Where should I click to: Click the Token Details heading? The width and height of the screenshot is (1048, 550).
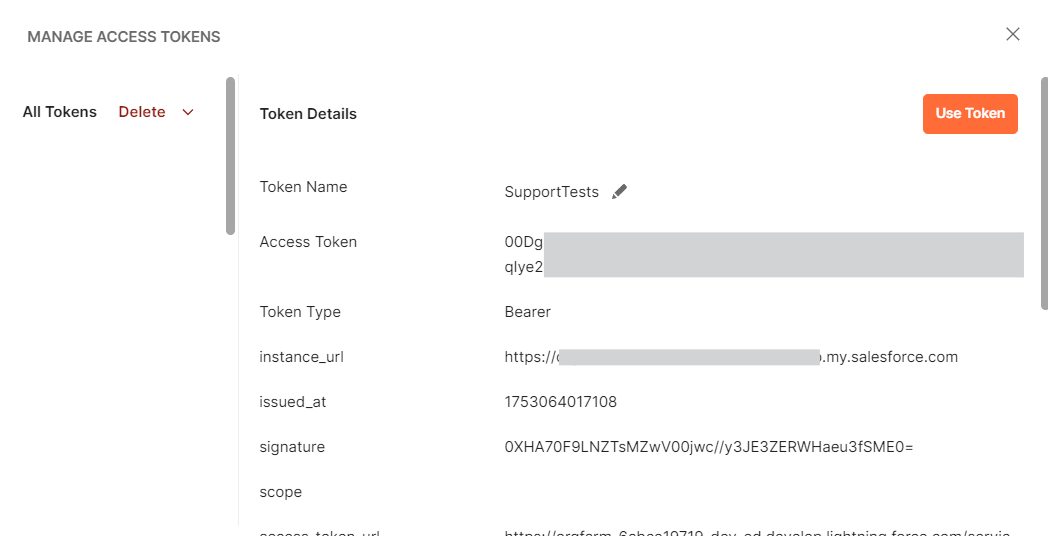point(308,114)
